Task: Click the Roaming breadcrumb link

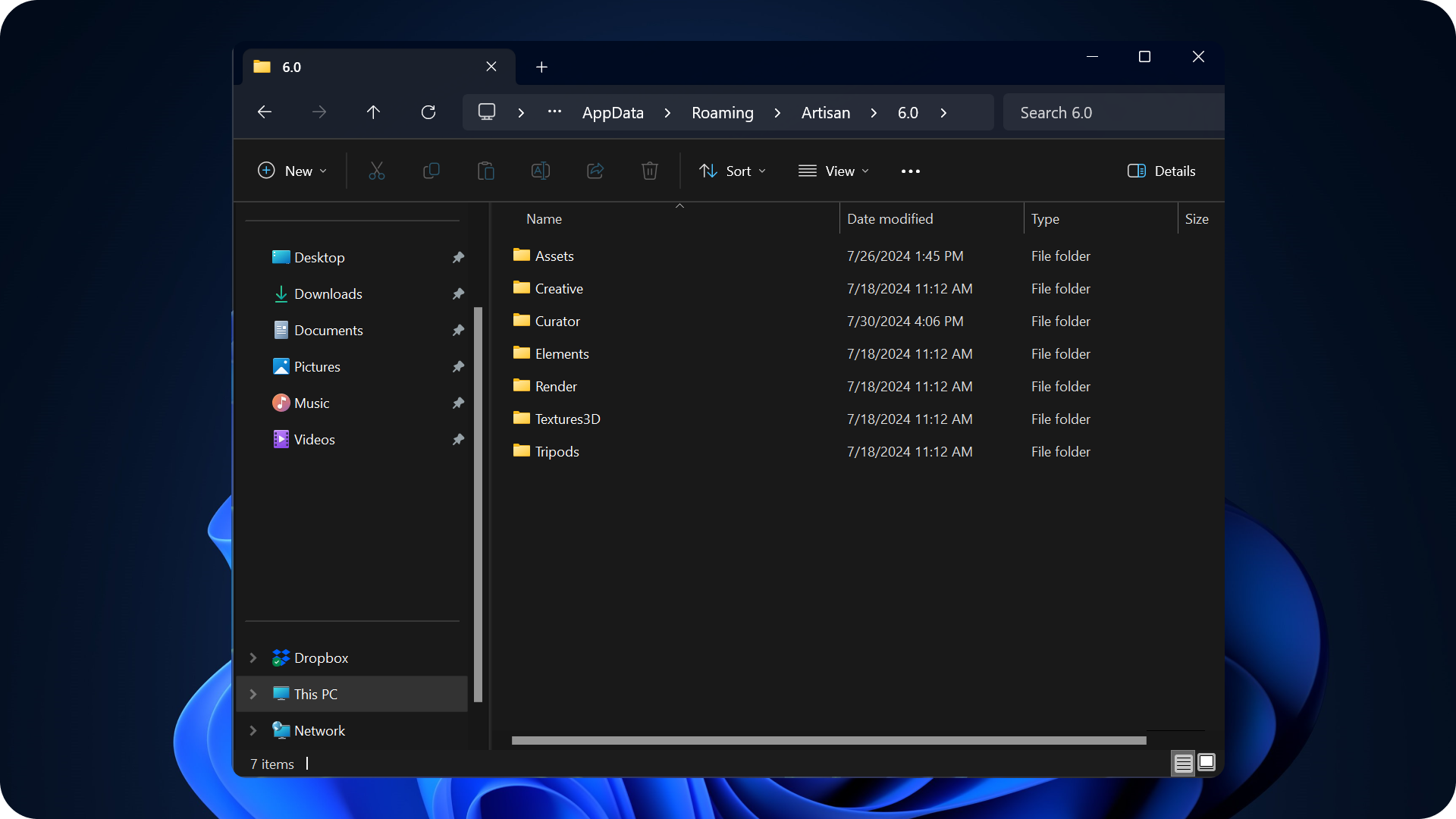Action: [x=722, y=113]
